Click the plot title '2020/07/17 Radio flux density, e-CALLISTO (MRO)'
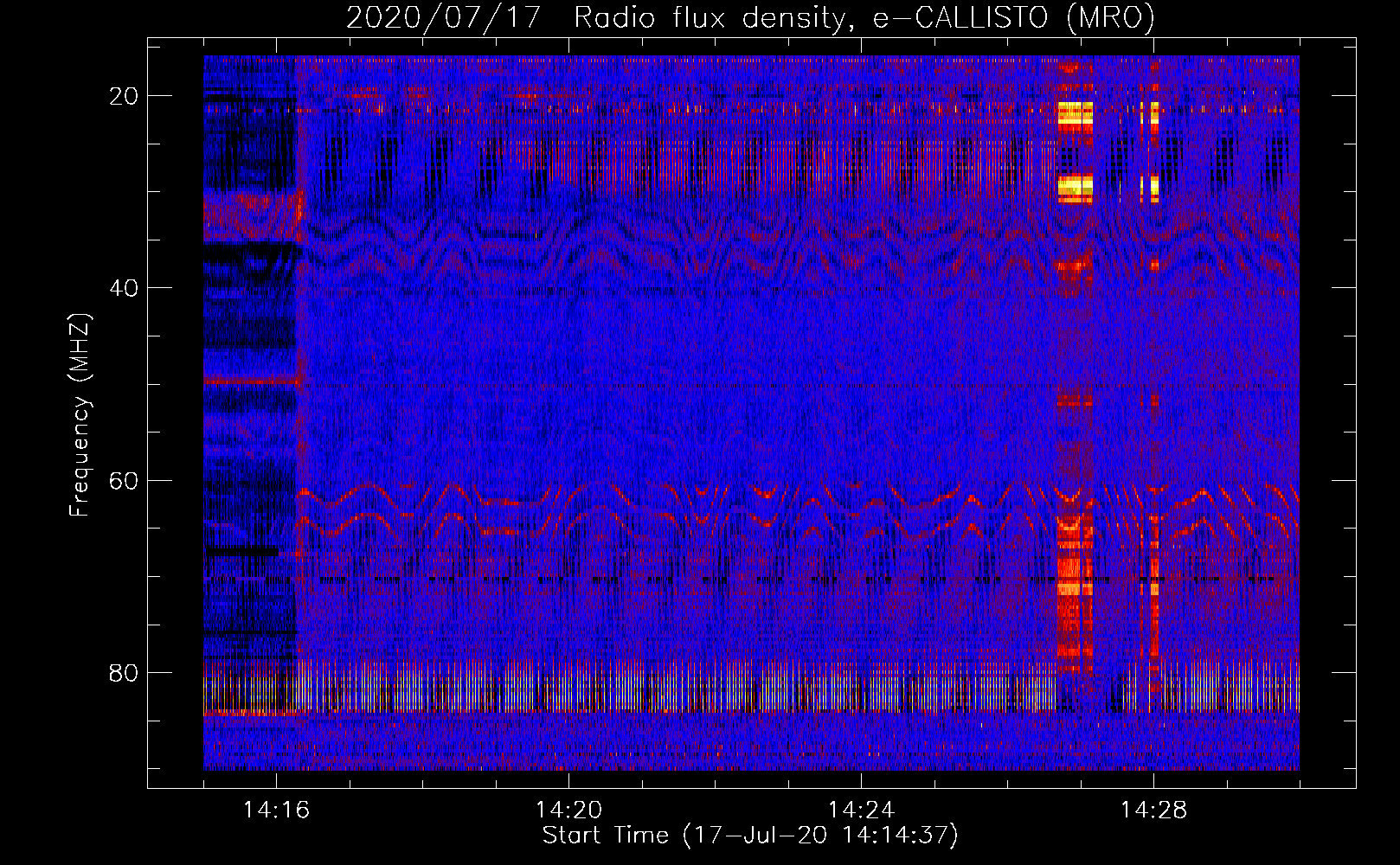 [x=750, y=17]
